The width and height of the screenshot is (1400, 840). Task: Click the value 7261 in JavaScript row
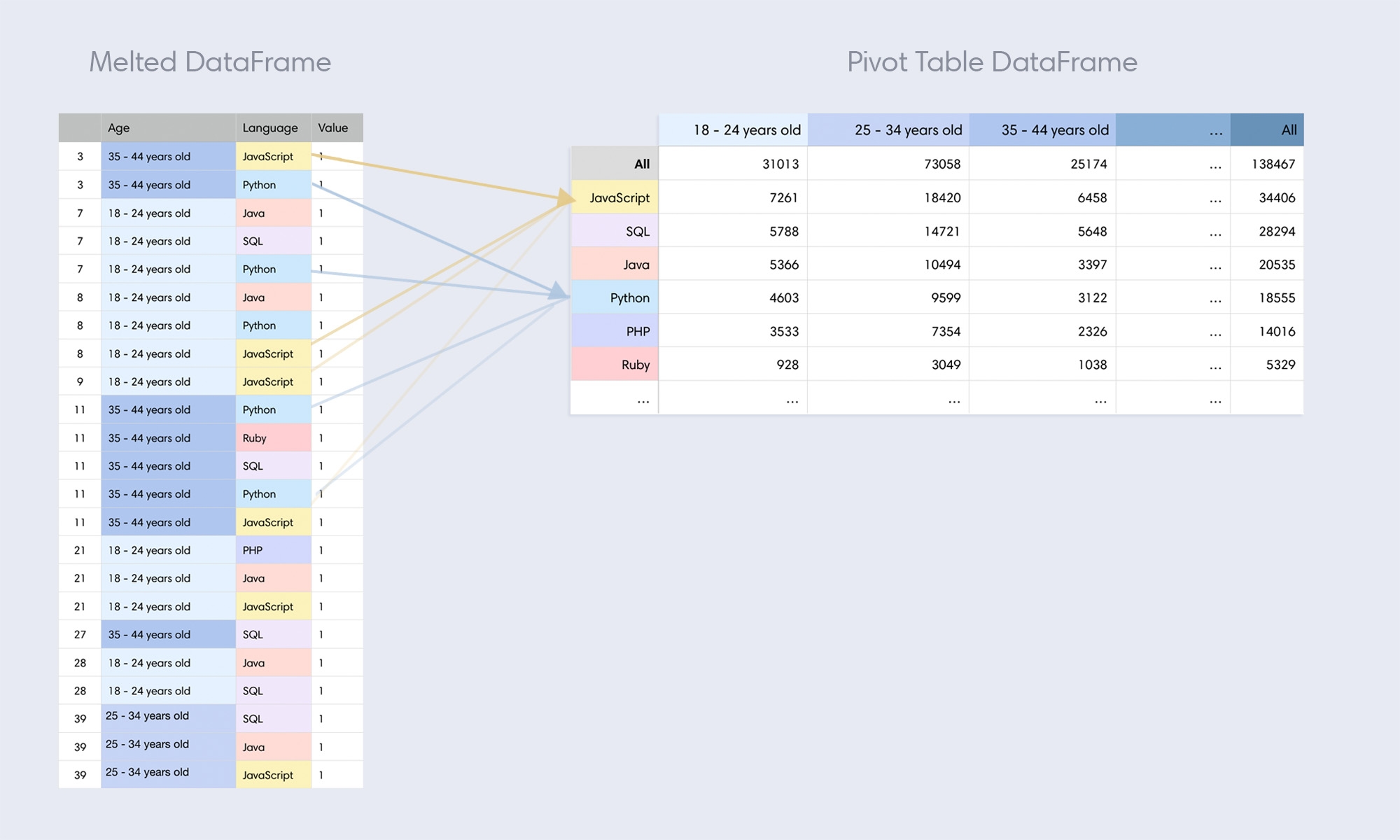tap(783, 197)
